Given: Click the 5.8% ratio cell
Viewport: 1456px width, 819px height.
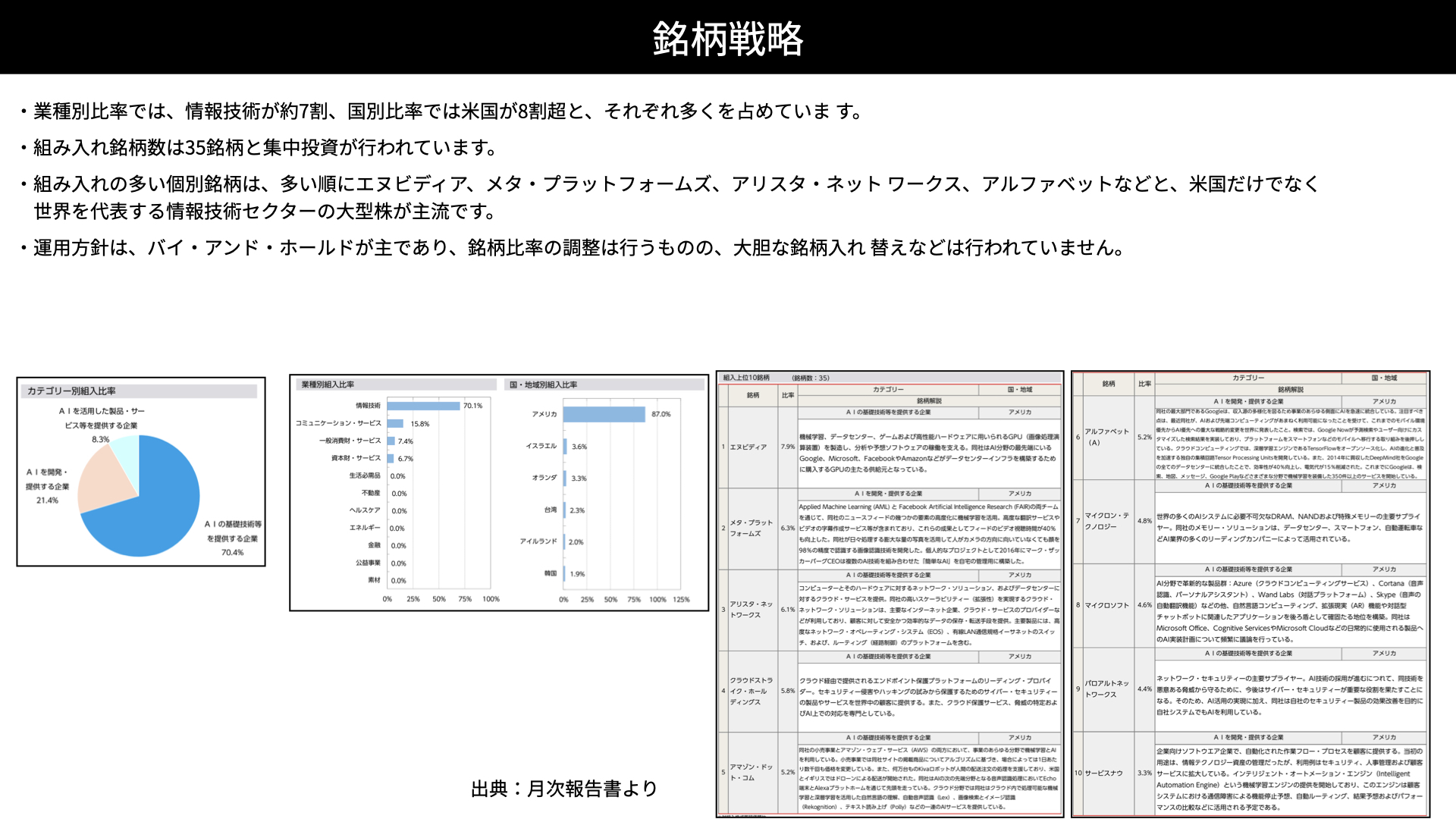Looking at the screenshot, I should click(788, 692).
